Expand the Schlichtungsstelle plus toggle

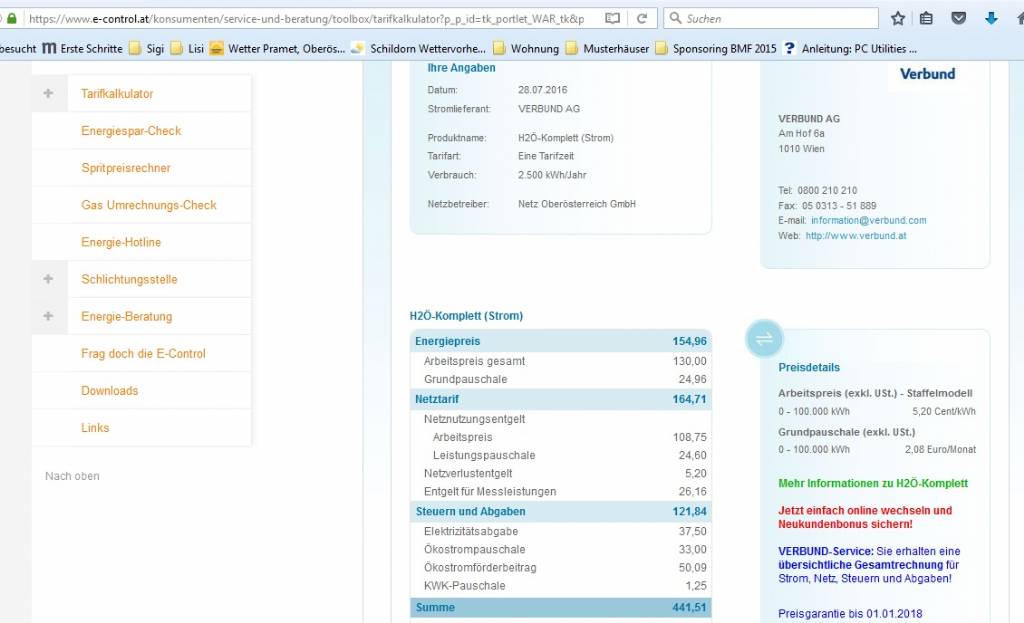pyautogui.click(x=48, y=279)
